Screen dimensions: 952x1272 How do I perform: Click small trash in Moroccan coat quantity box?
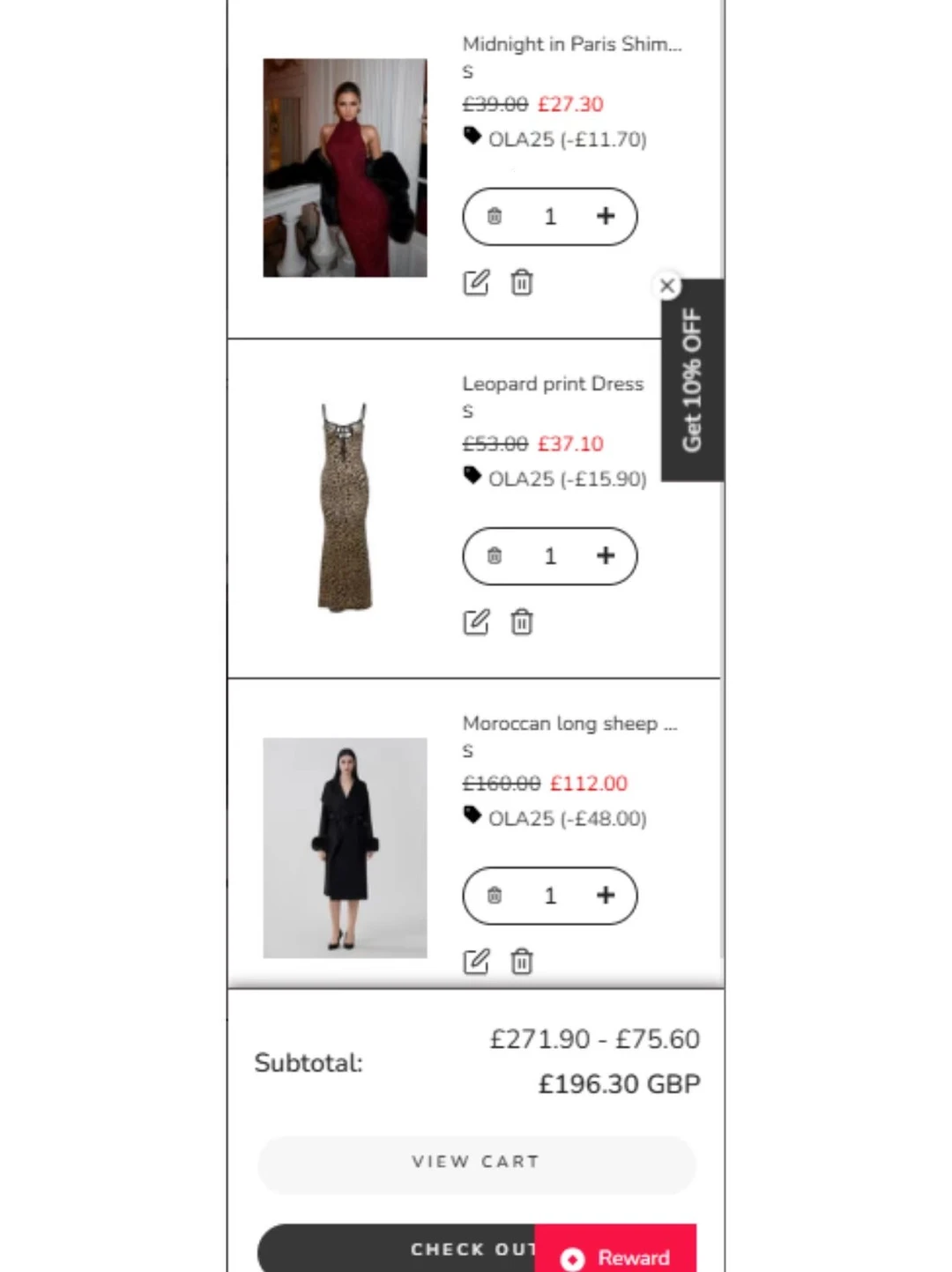[495, 896]
